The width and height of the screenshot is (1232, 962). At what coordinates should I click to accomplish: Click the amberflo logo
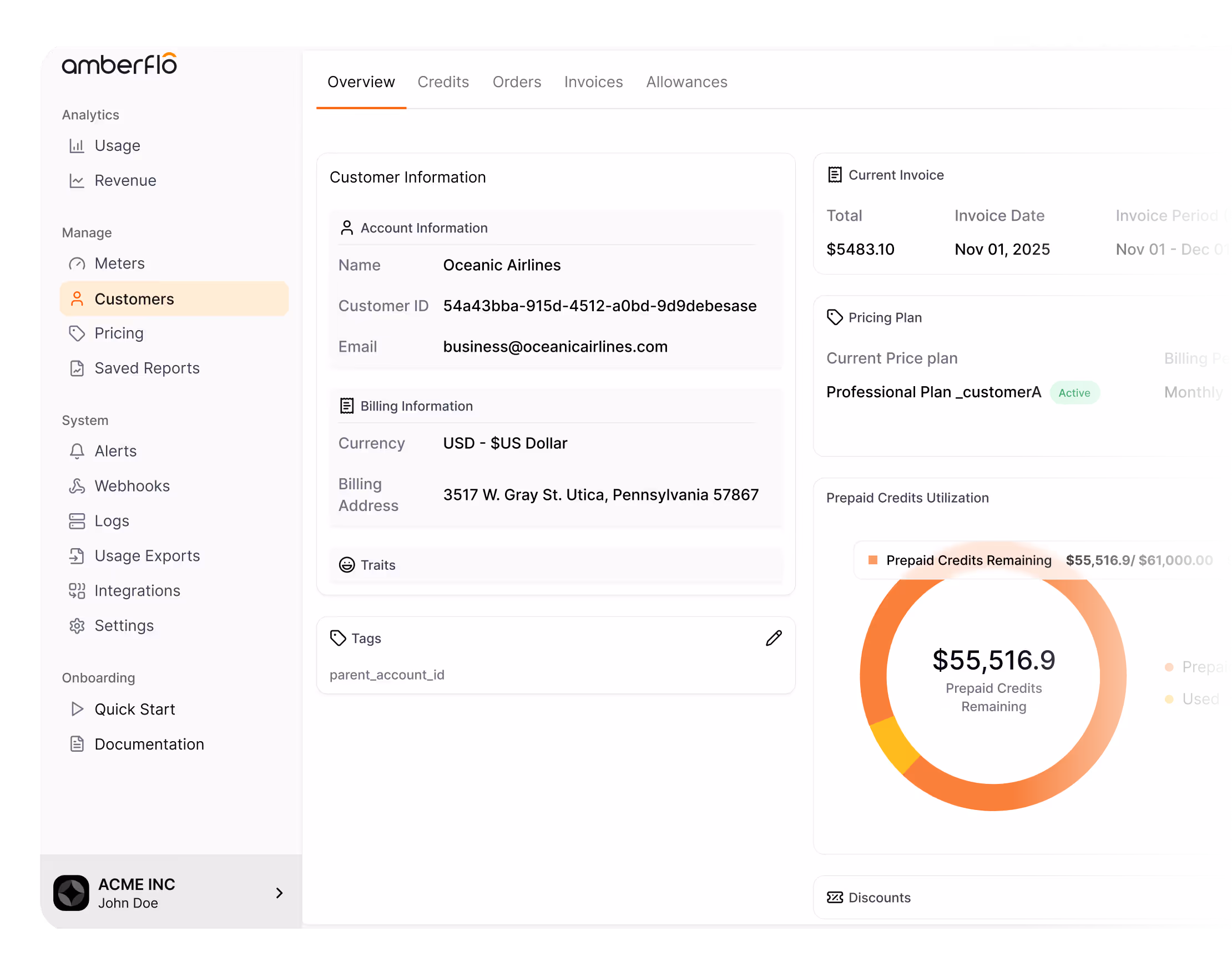(x=119, y=64)
